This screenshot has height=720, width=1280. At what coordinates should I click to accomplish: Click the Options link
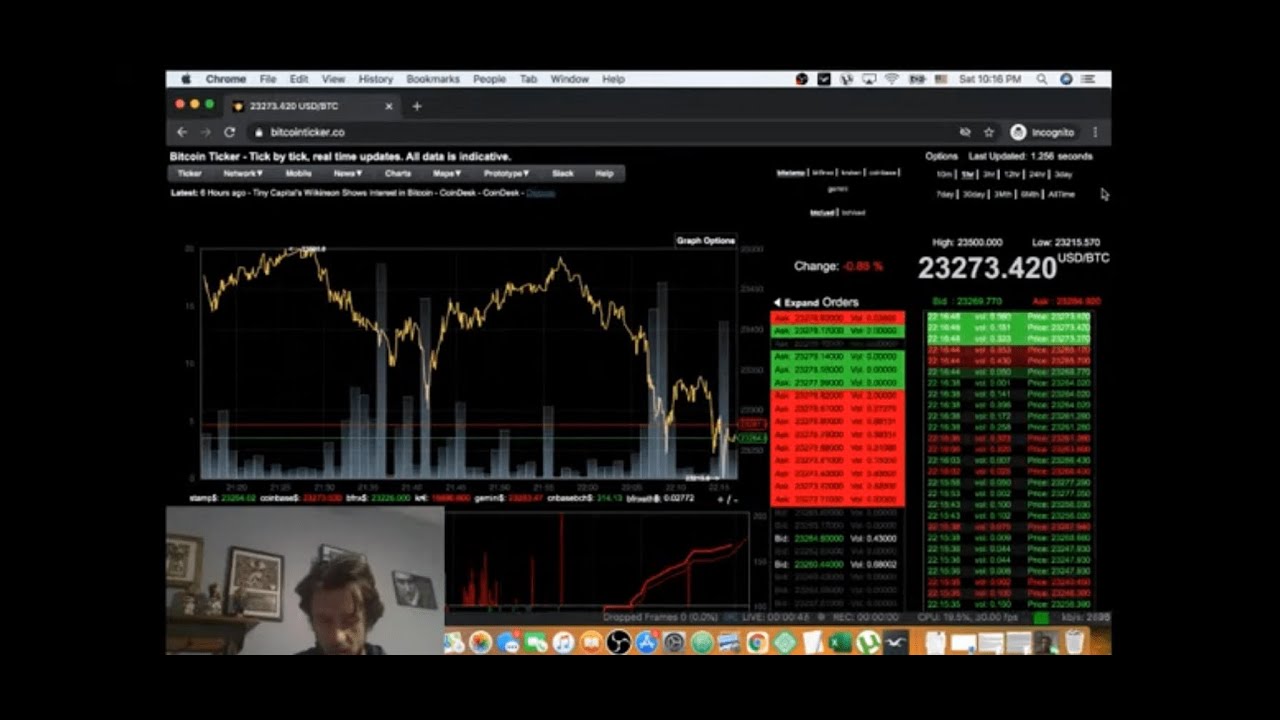[941, 156]
